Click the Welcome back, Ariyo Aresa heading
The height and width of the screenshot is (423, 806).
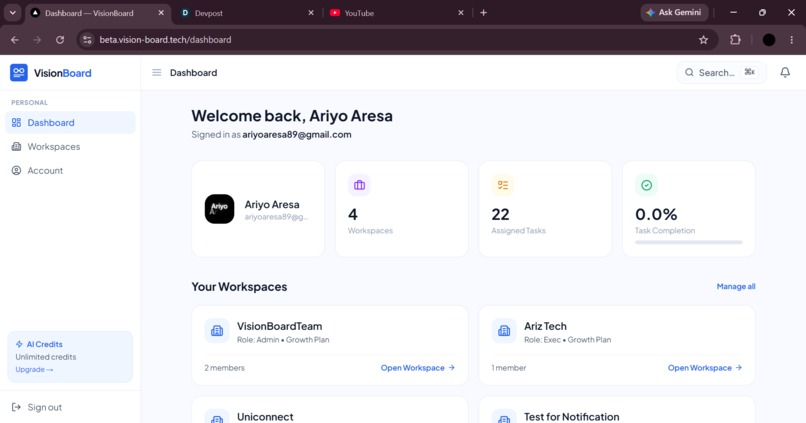[x=292, y=116]
